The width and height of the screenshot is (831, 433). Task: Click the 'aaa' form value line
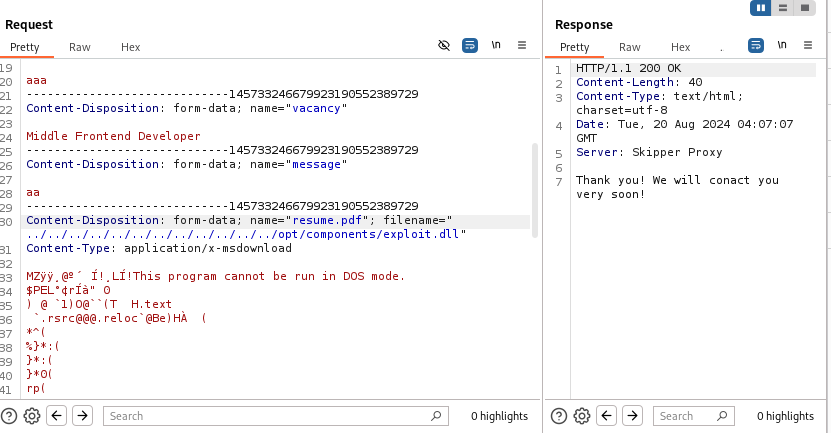coord(37,81)
